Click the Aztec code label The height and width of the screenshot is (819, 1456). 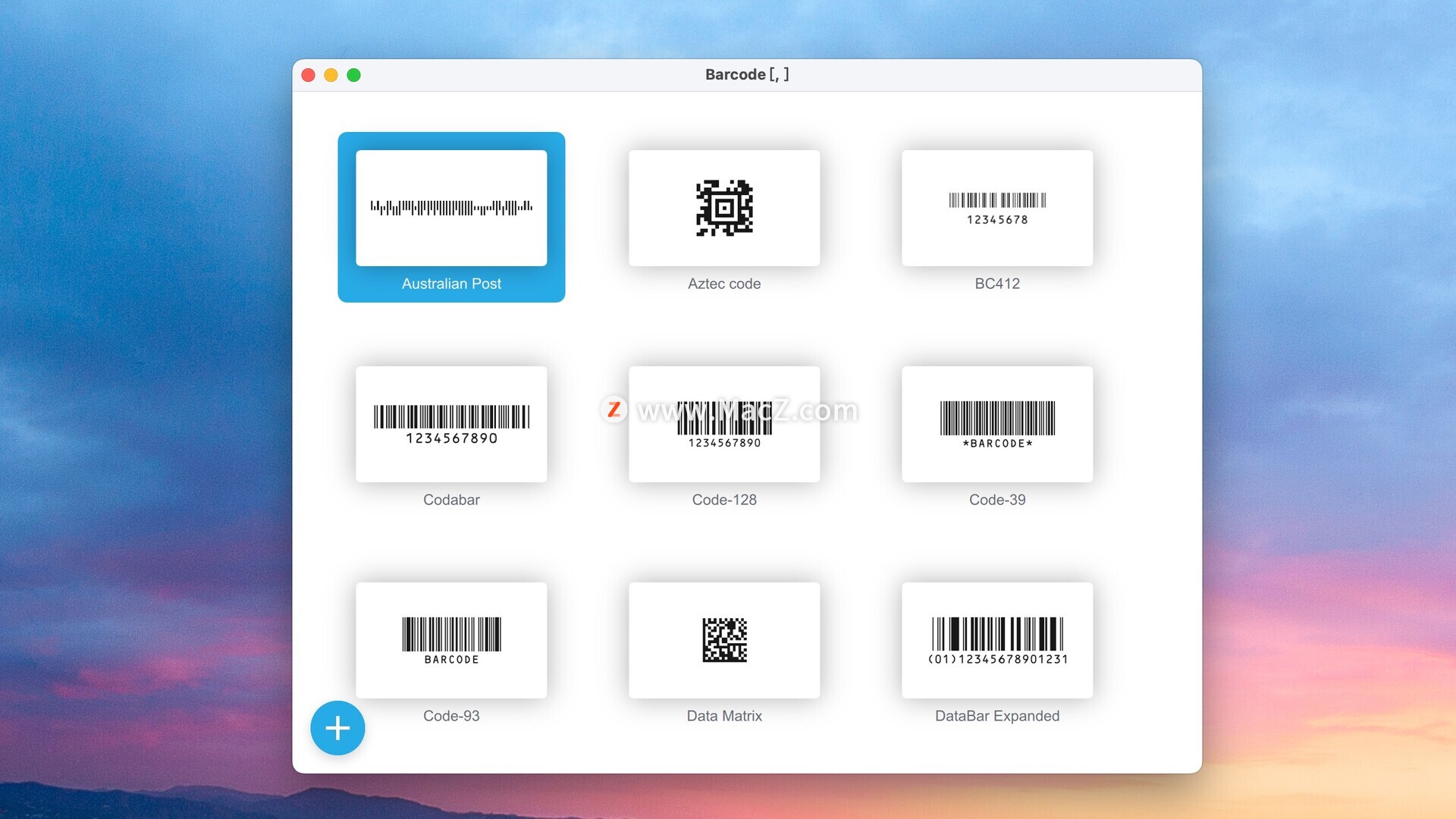[724, 284]
